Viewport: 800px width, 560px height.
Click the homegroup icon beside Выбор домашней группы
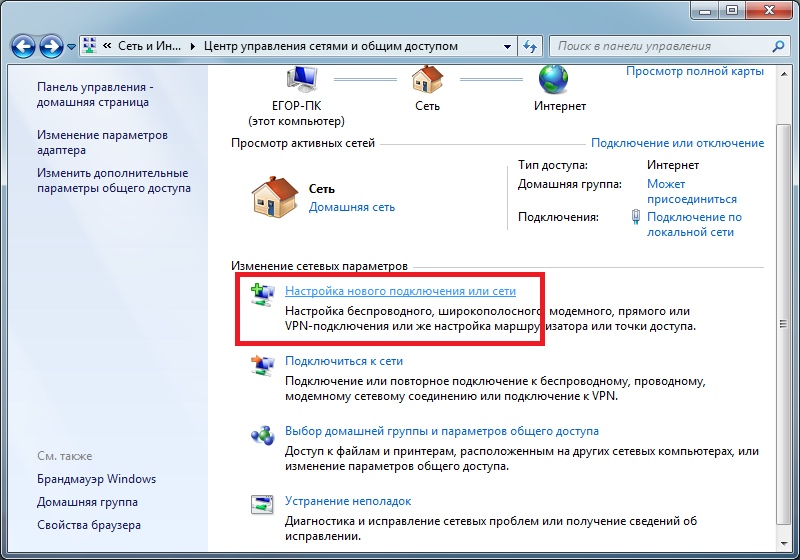(261, 436)
